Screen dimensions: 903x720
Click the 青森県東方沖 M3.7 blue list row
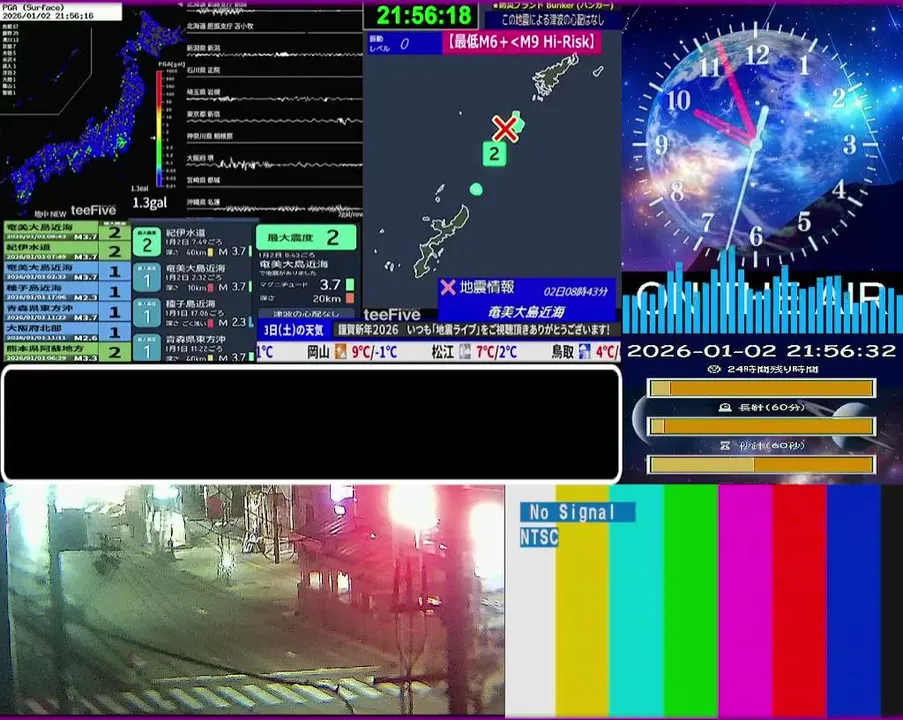67,312
